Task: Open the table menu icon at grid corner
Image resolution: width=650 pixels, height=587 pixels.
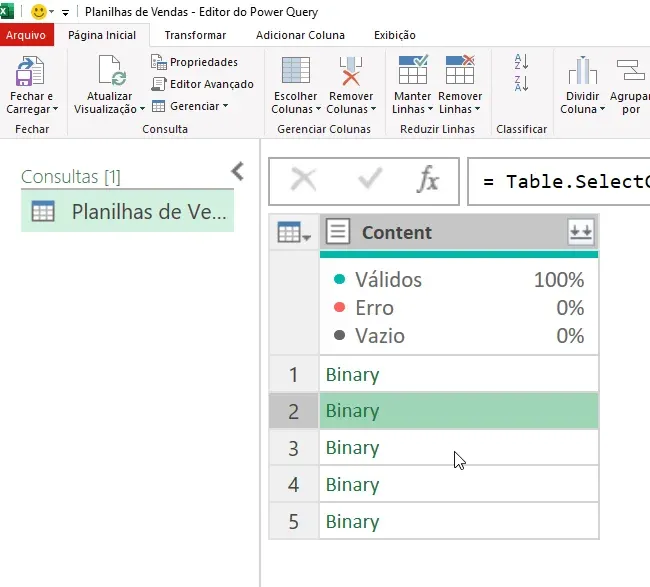Action: (293, 232)
